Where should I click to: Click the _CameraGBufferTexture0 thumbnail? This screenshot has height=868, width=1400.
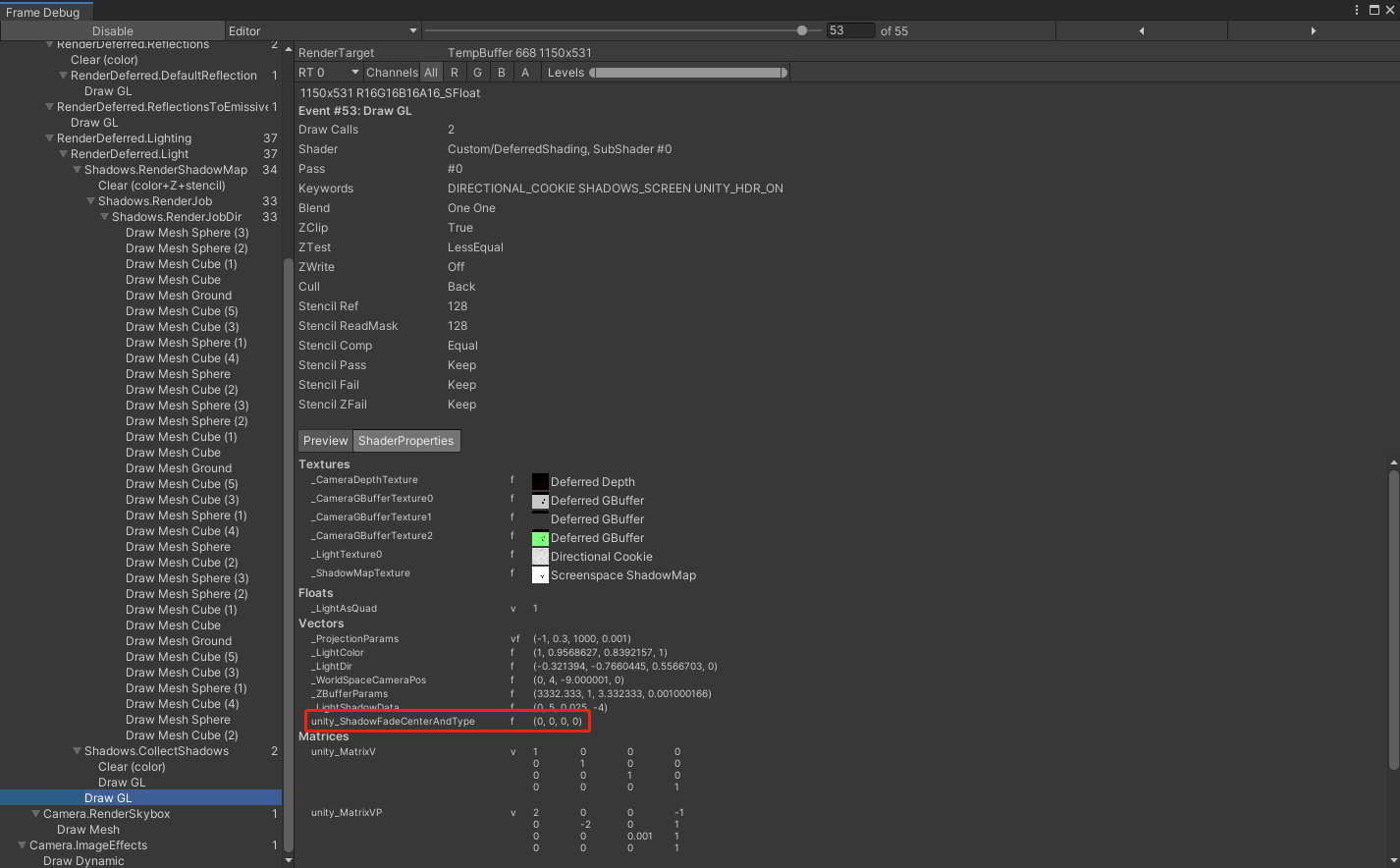(540, 501)
